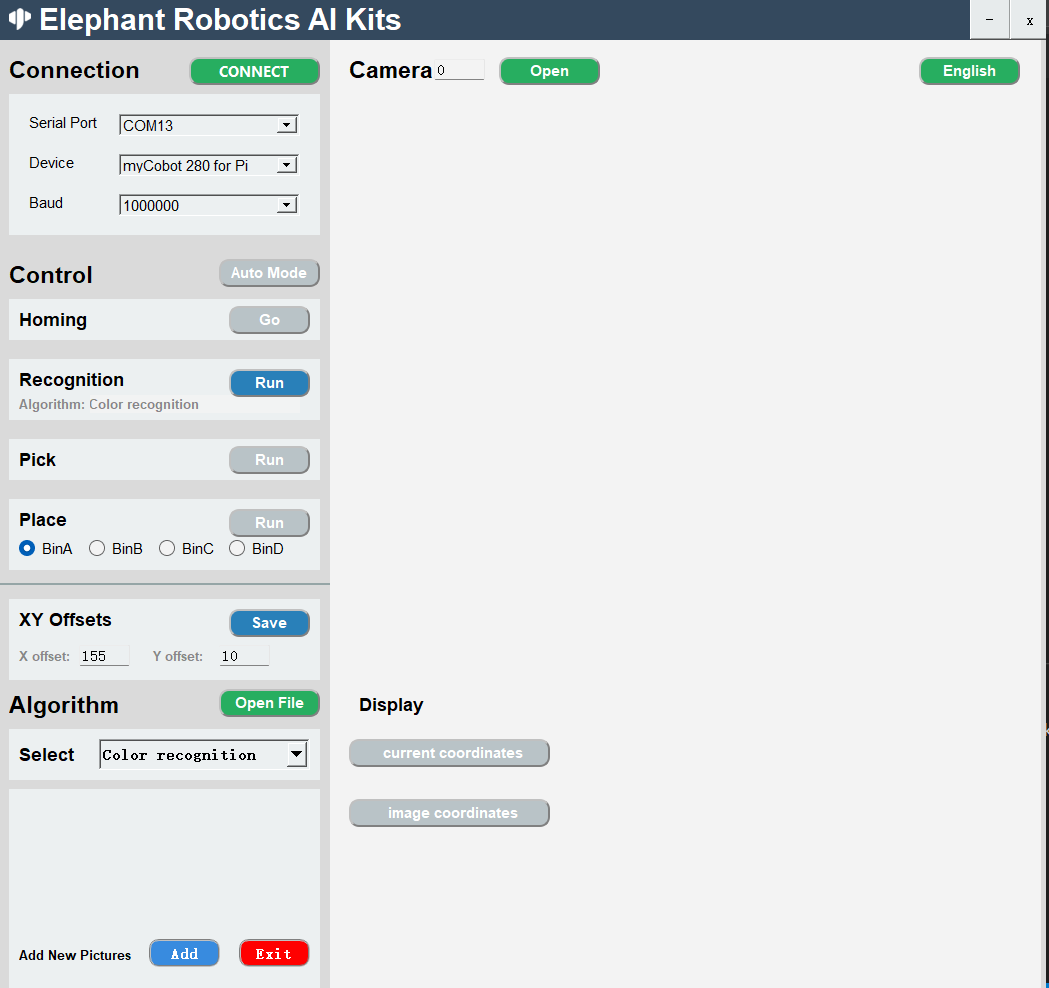Click the Elephant Robotics logo icon
The image size is (1049, 988).
[x=19, y=19]
